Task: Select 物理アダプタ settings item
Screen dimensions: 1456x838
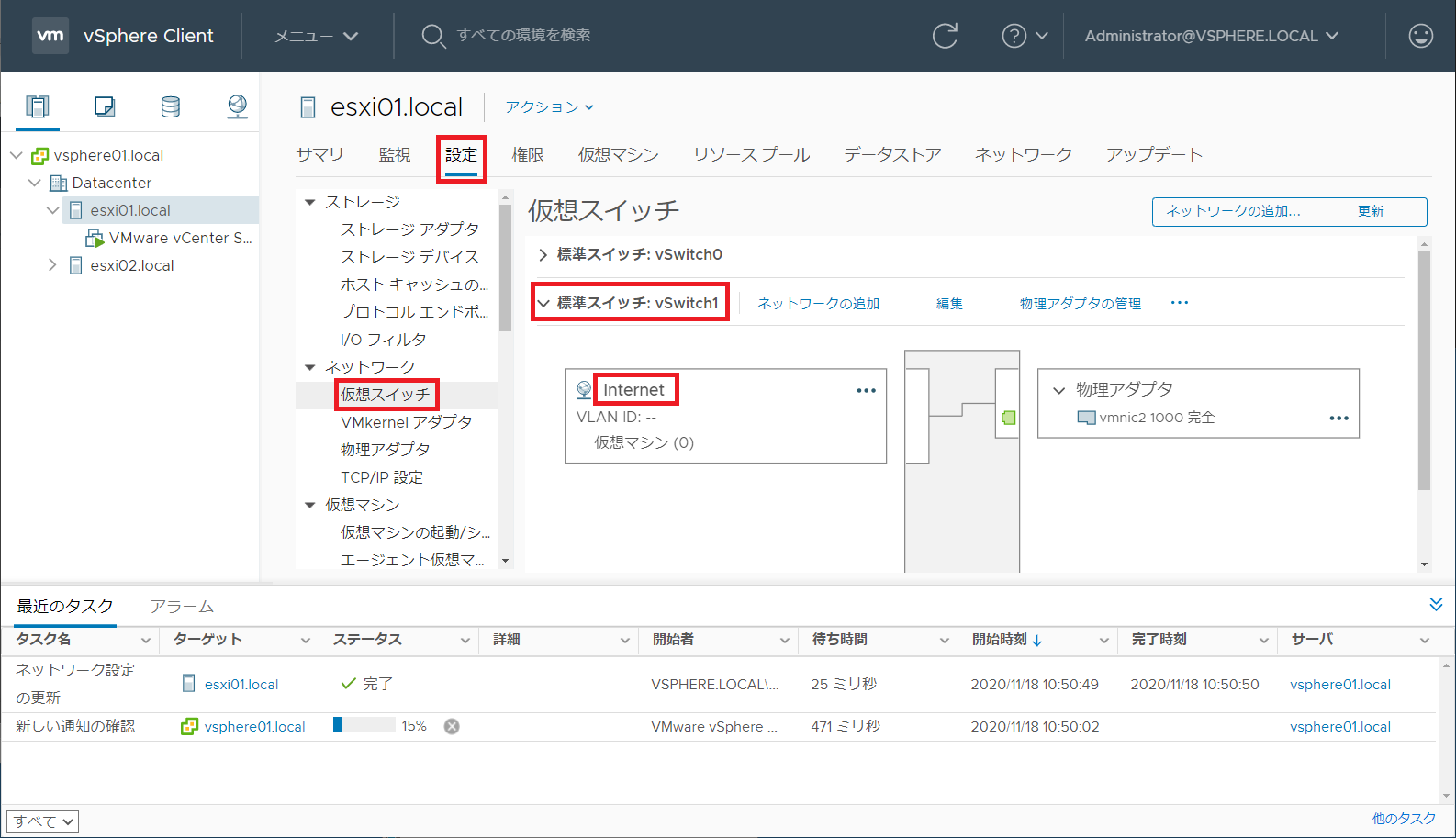Action: click(x=386, y=450)
